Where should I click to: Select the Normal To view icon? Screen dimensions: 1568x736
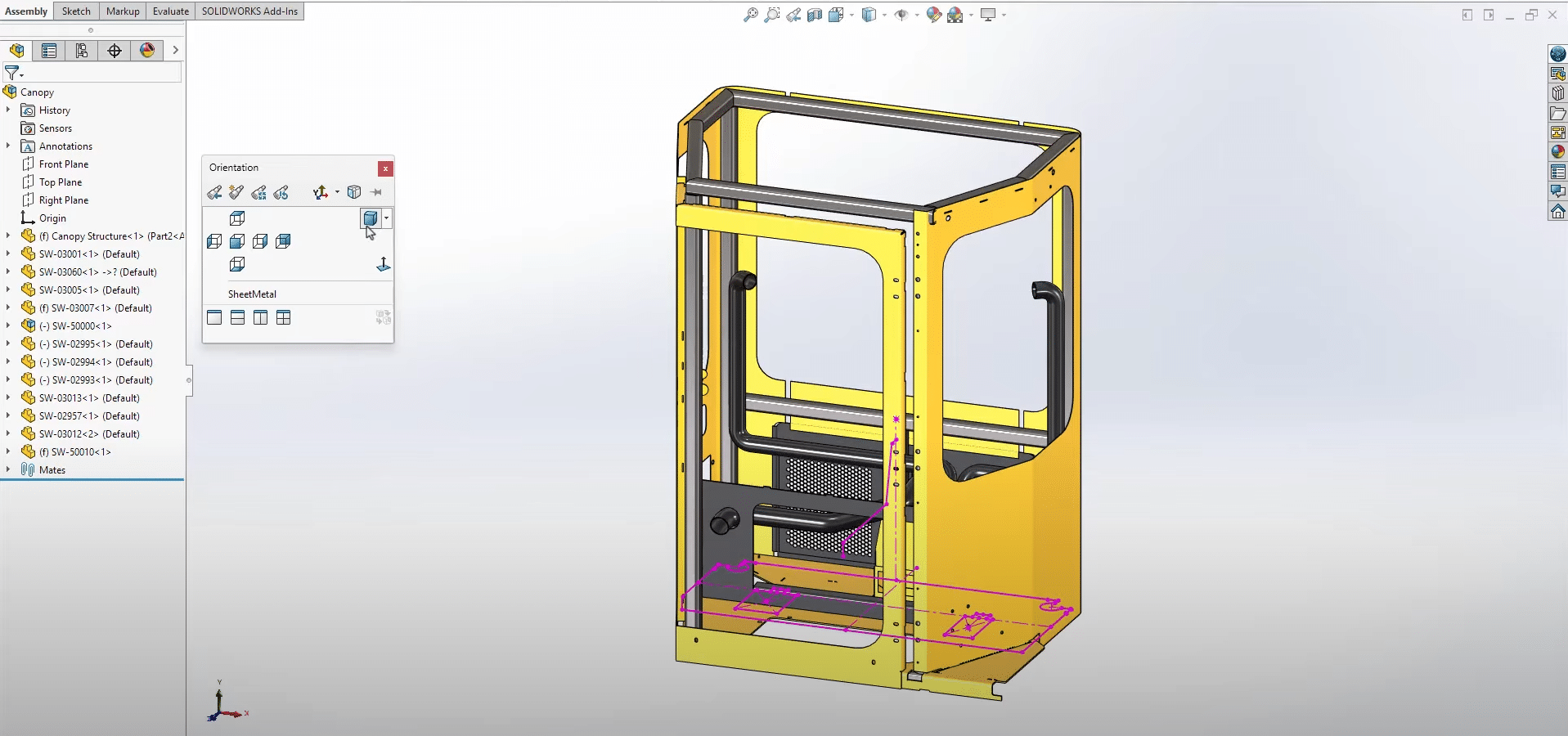point(383,264)
